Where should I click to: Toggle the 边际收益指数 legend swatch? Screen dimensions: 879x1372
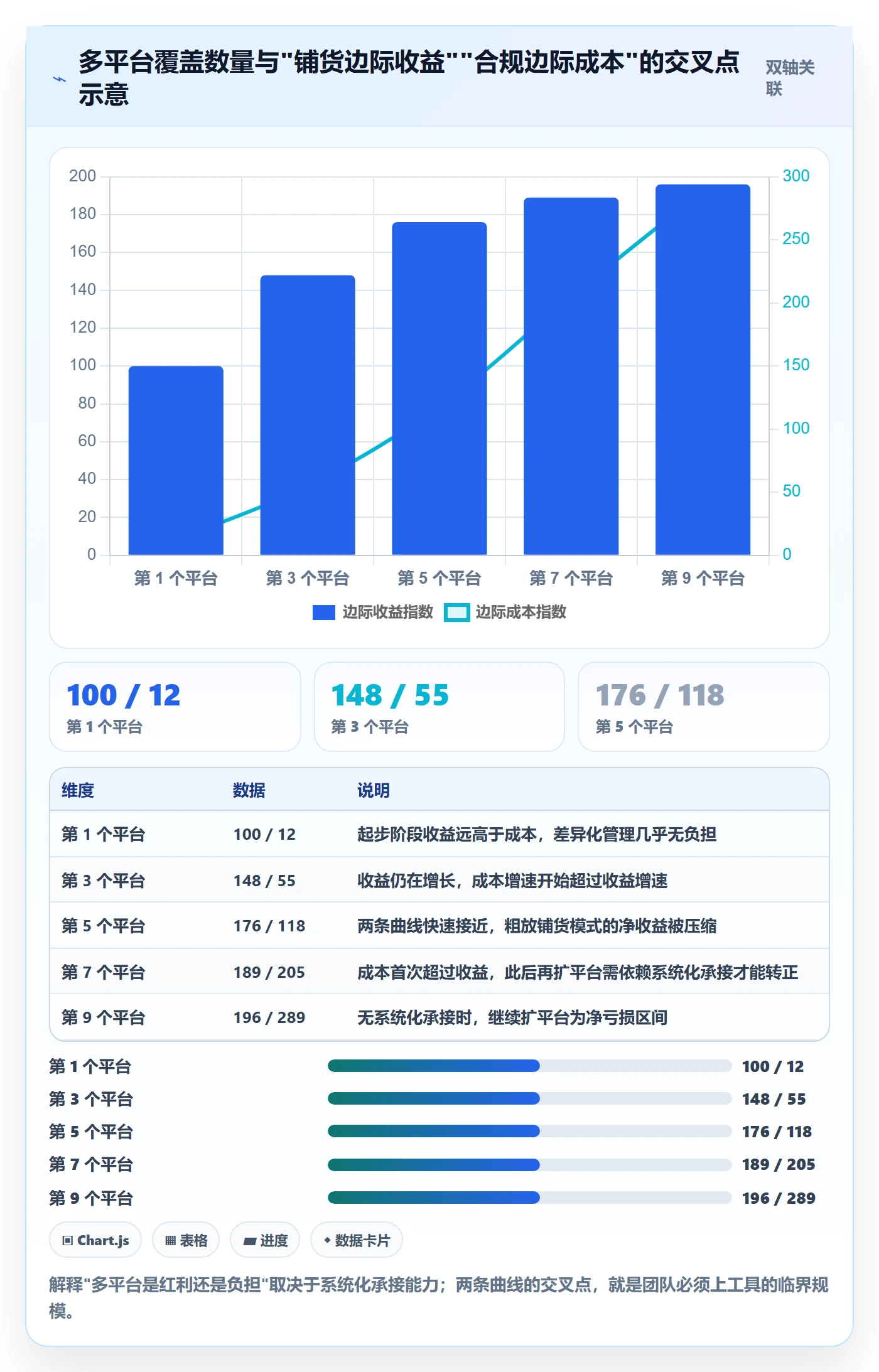pos(324,613)
